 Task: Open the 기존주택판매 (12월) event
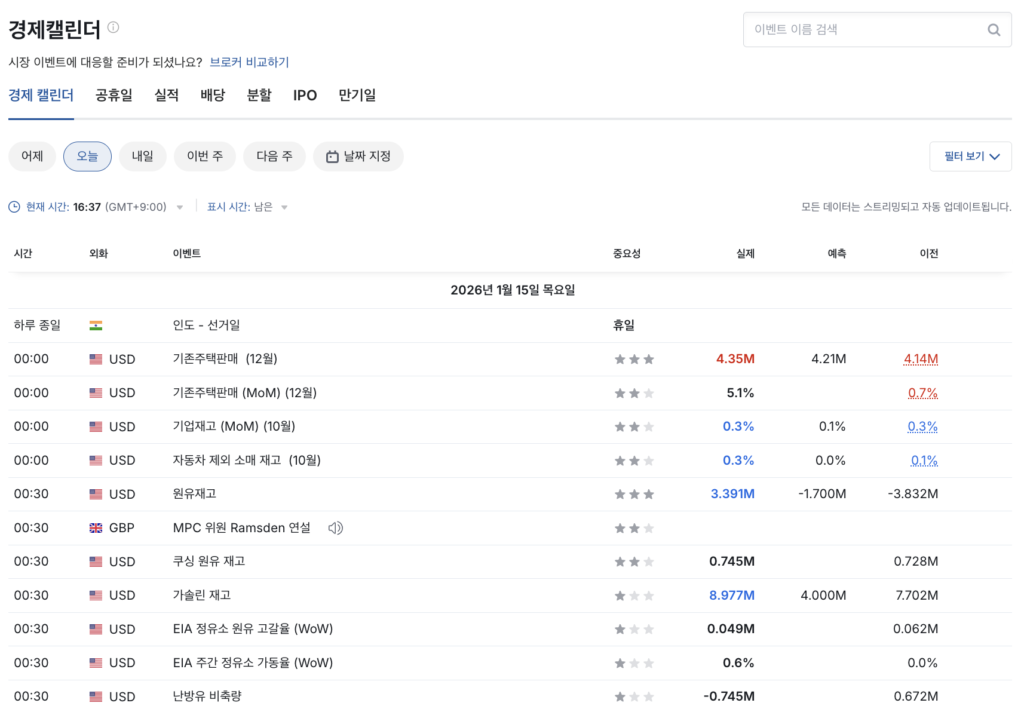point(225,359)
